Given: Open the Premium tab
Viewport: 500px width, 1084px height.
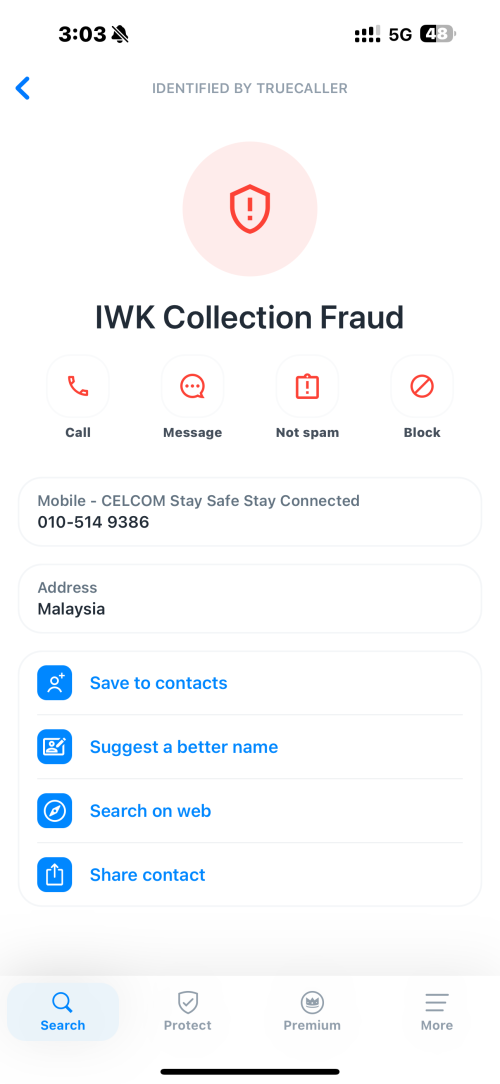Looking at the screenshot, I should click(312, 1012).
